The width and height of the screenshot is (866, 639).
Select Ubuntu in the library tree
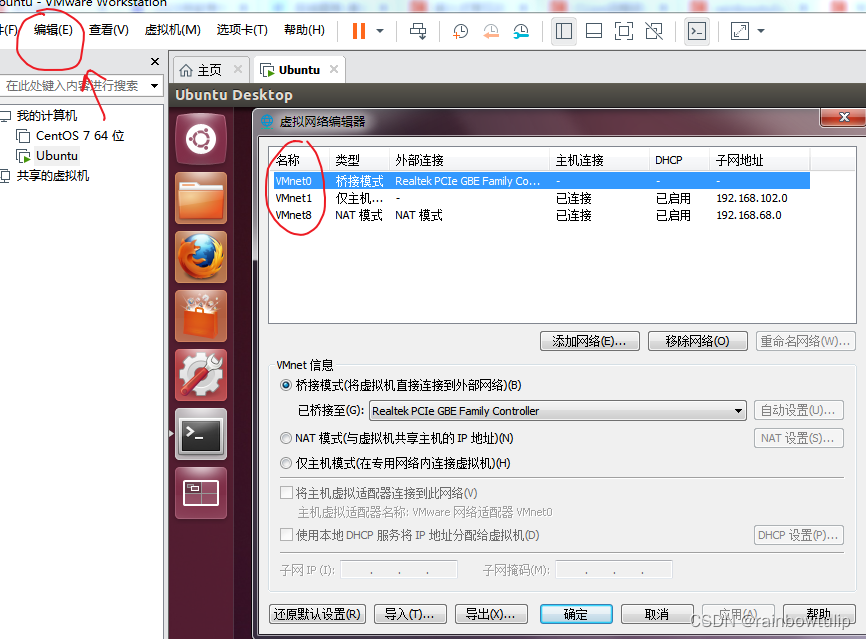(56, 156)
